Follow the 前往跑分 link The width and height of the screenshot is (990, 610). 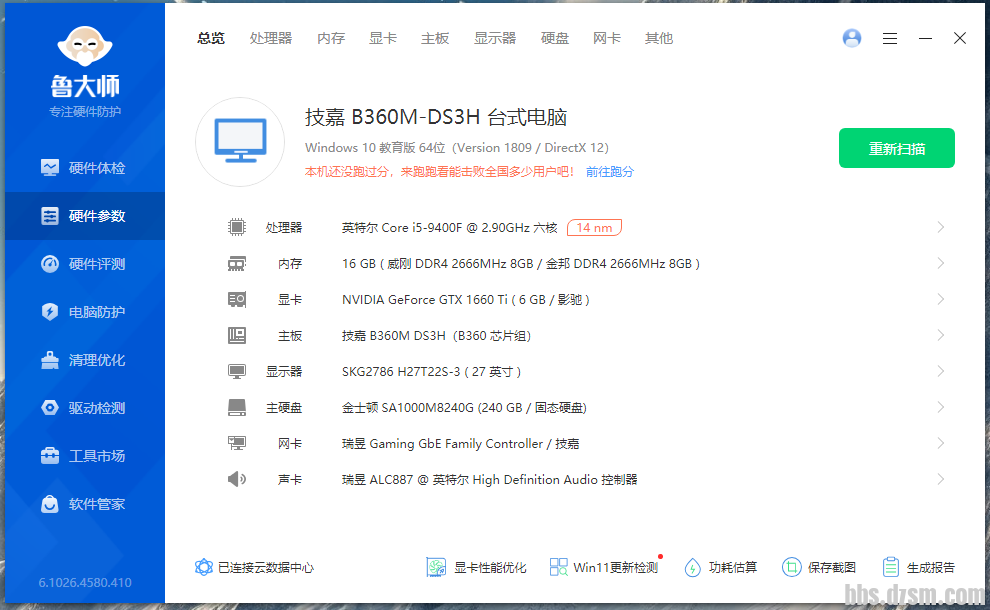pos(609,172)
